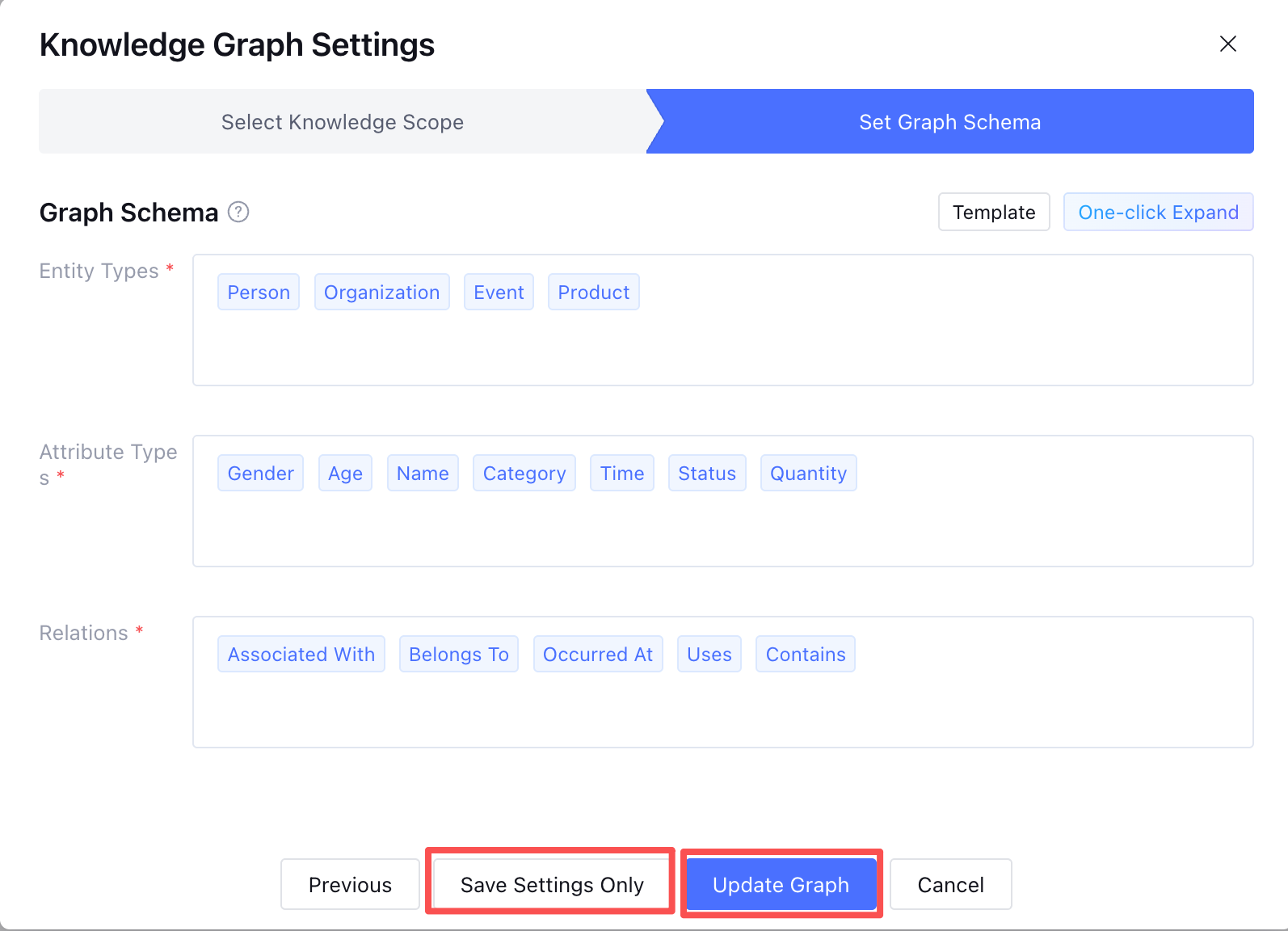
Task: Click the One-click Expand button
Action: tap(1157, 213)
